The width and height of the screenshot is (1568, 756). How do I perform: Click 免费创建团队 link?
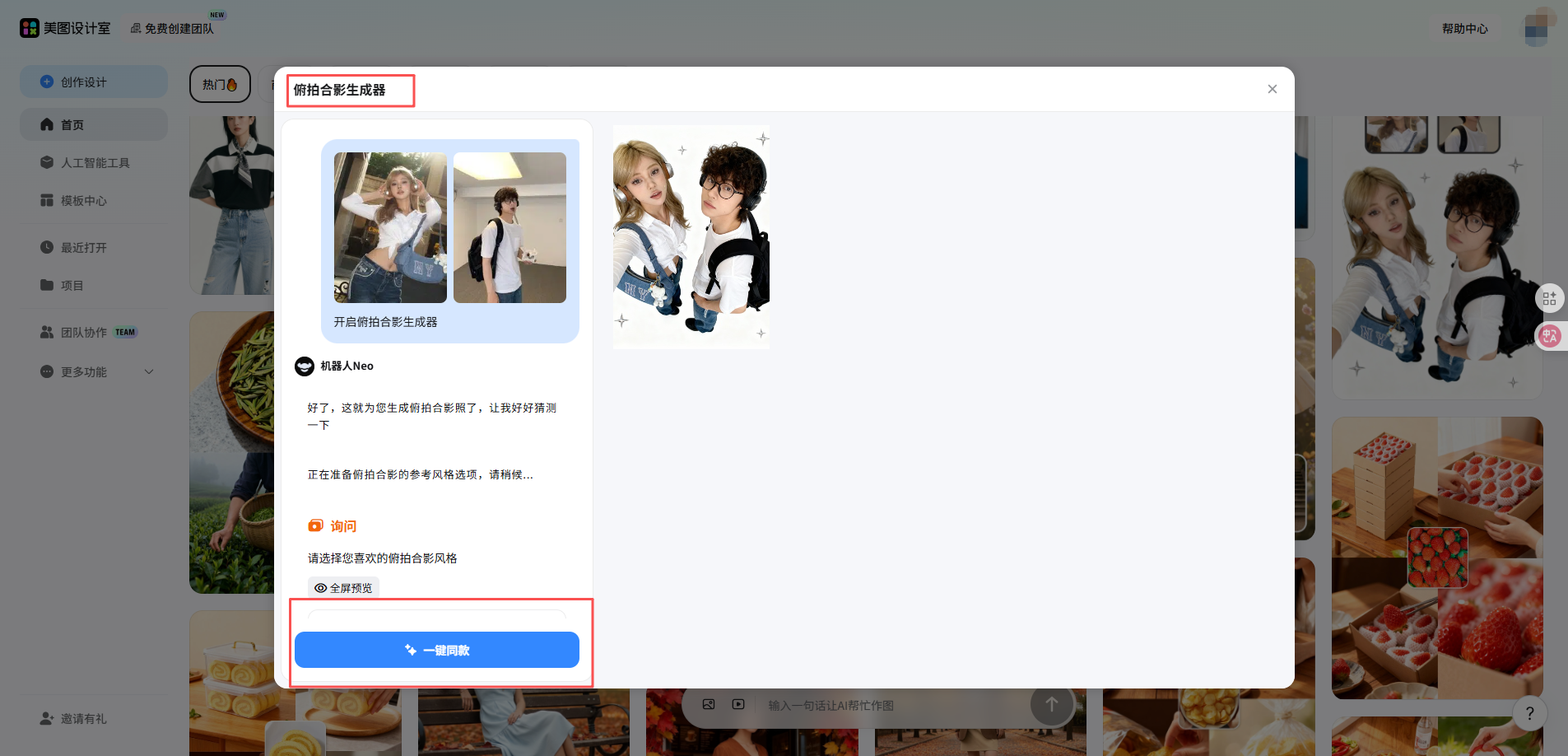pyautogui.click(x=173, y=29)
